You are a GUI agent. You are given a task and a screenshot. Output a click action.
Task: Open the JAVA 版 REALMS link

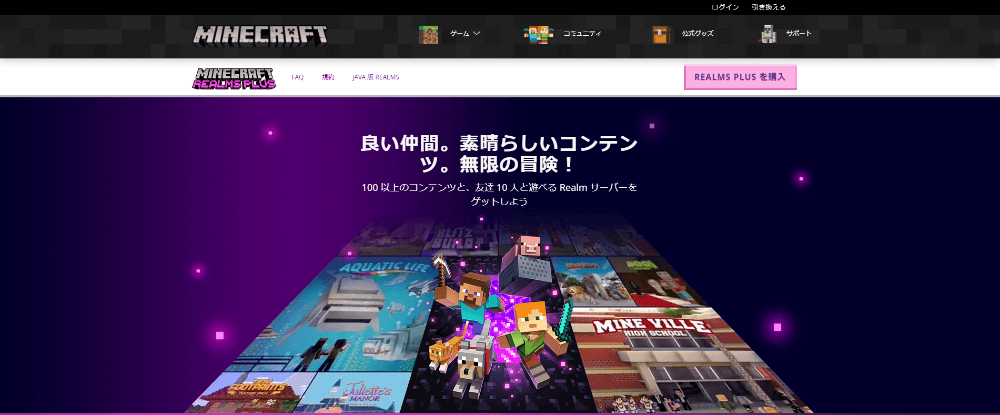coord(376,77)
